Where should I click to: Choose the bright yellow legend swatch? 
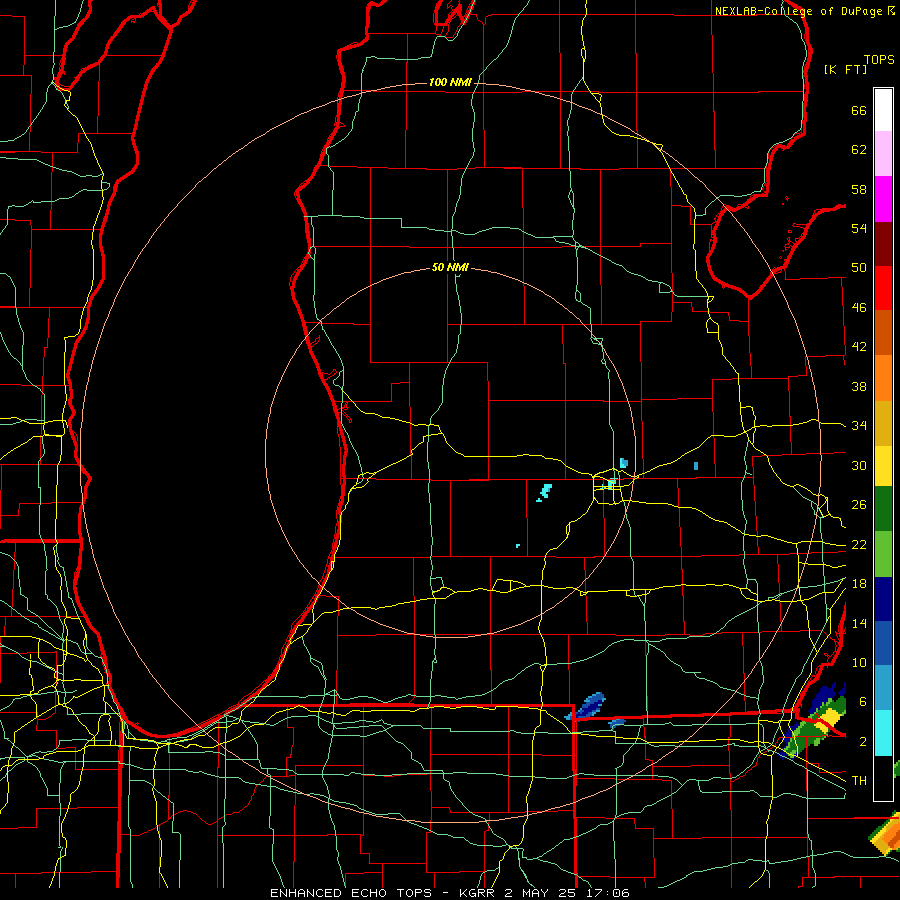click(x=883, y=465)
